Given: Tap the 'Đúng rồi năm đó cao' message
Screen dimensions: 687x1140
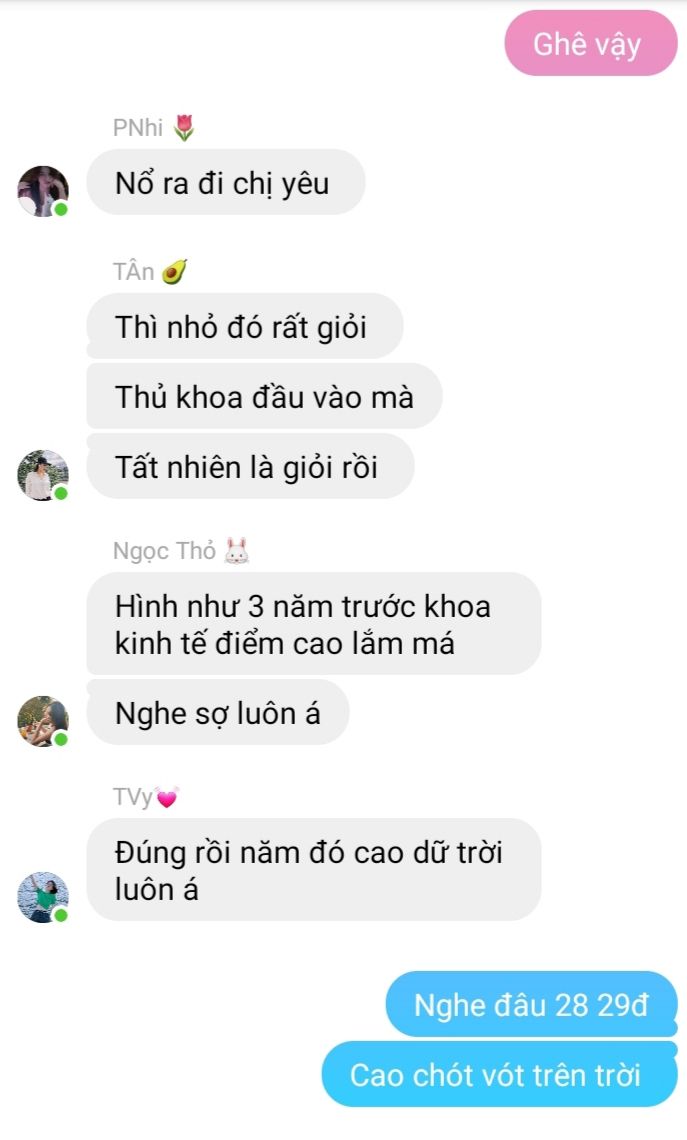Looking at the screenshot, I should [x=313, y=870].
